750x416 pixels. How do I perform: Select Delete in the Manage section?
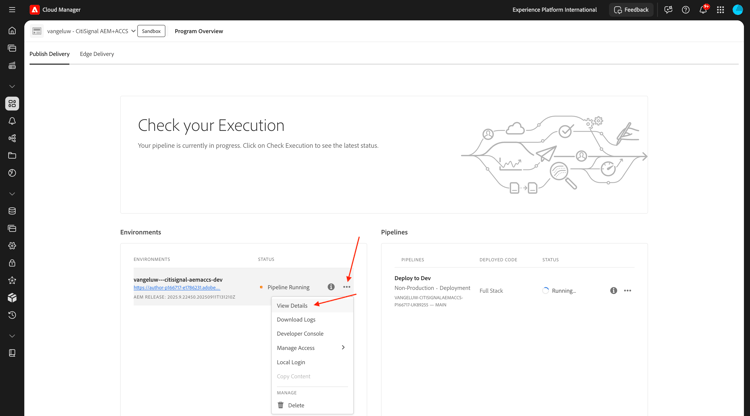point(296,405)
